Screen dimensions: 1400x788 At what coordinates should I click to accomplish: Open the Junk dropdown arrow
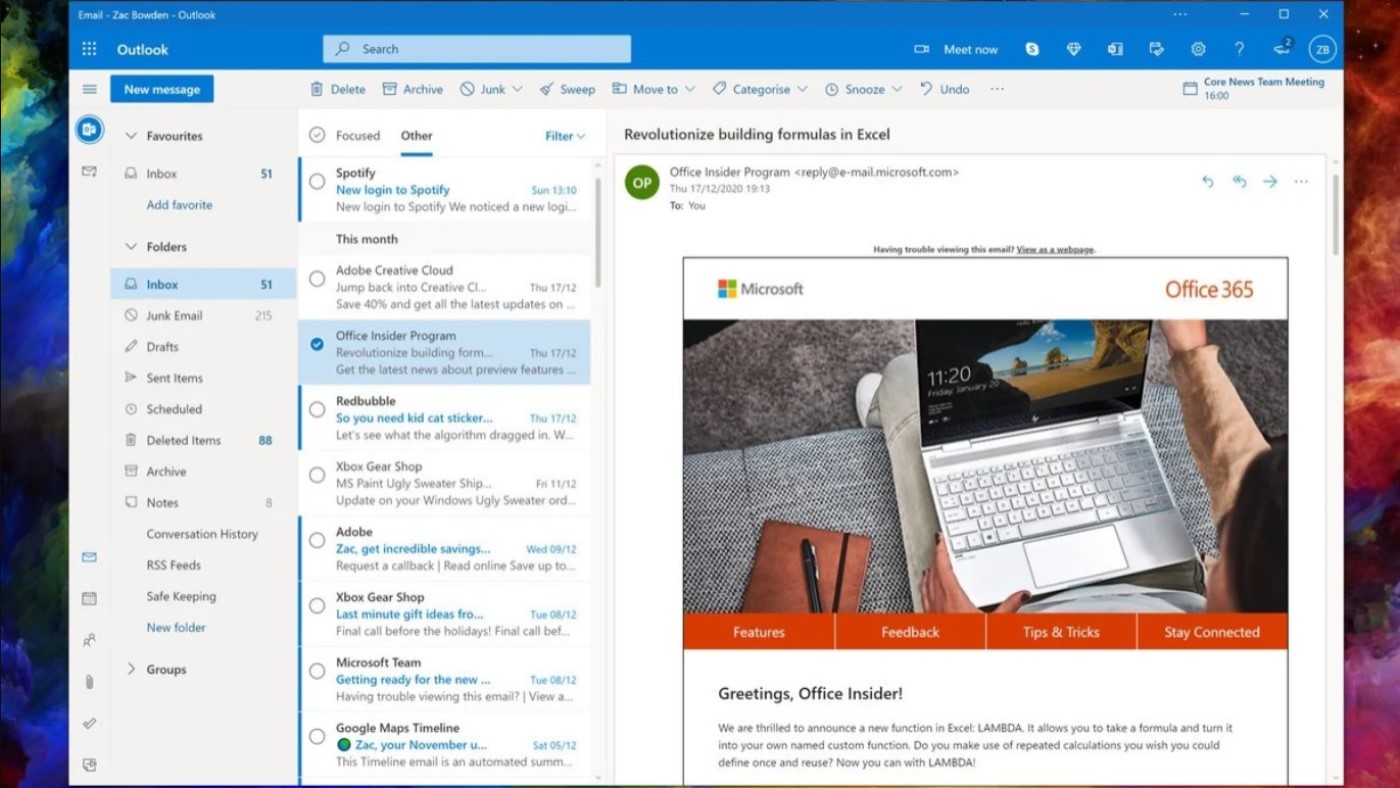point(517,89)
